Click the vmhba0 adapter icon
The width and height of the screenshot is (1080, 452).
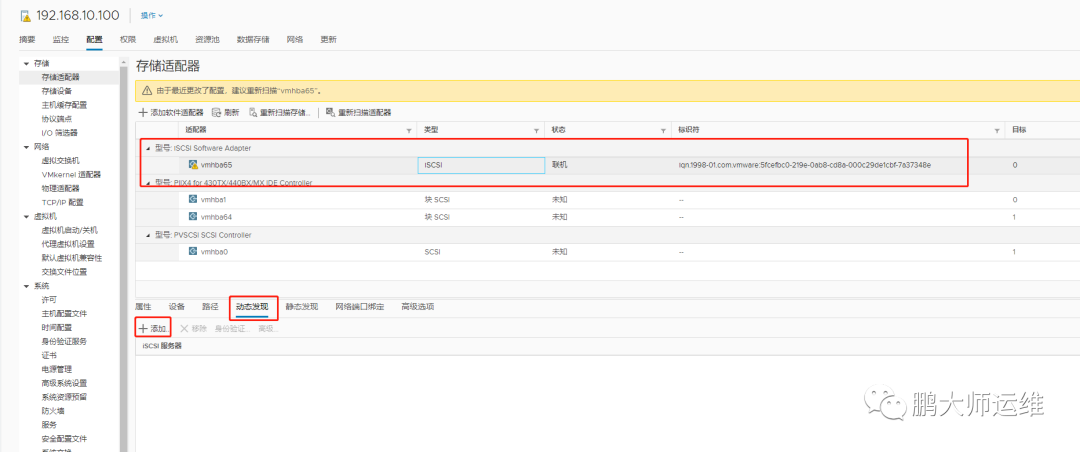[x=194, y=252]
